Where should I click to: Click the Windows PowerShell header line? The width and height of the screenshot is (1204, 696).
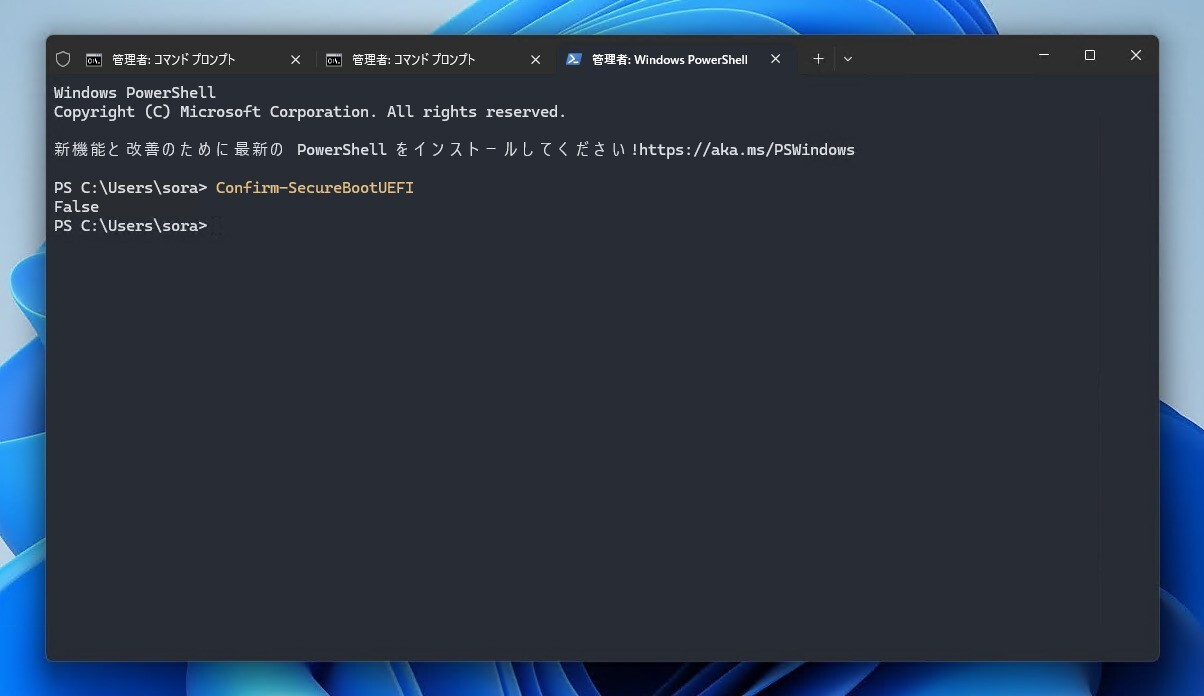coord(135,93)
